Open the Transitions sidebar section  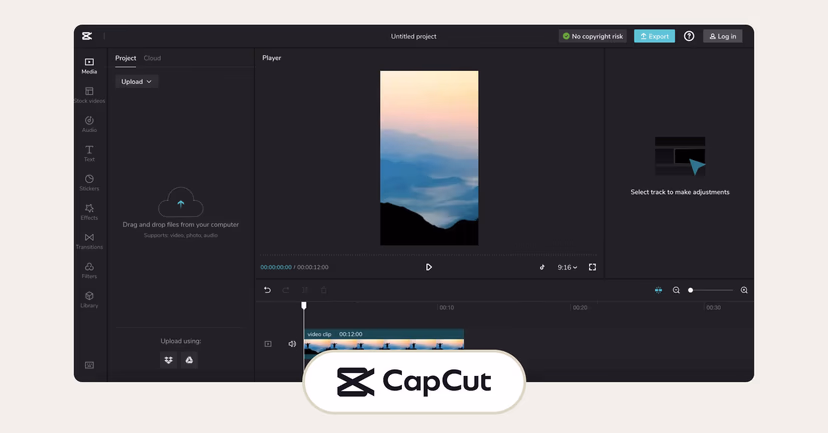[89, 241]
